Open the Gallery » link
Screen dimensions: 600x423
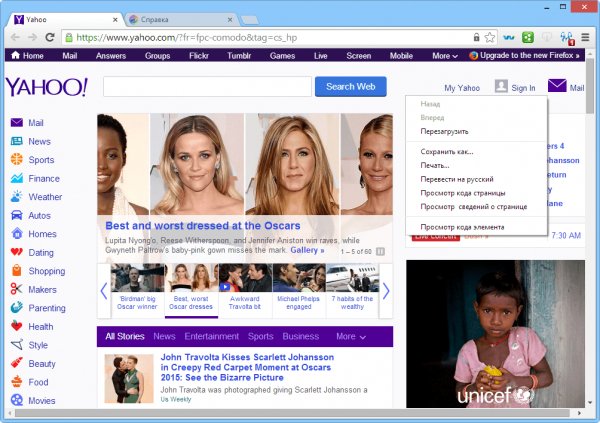pos(307,250)
